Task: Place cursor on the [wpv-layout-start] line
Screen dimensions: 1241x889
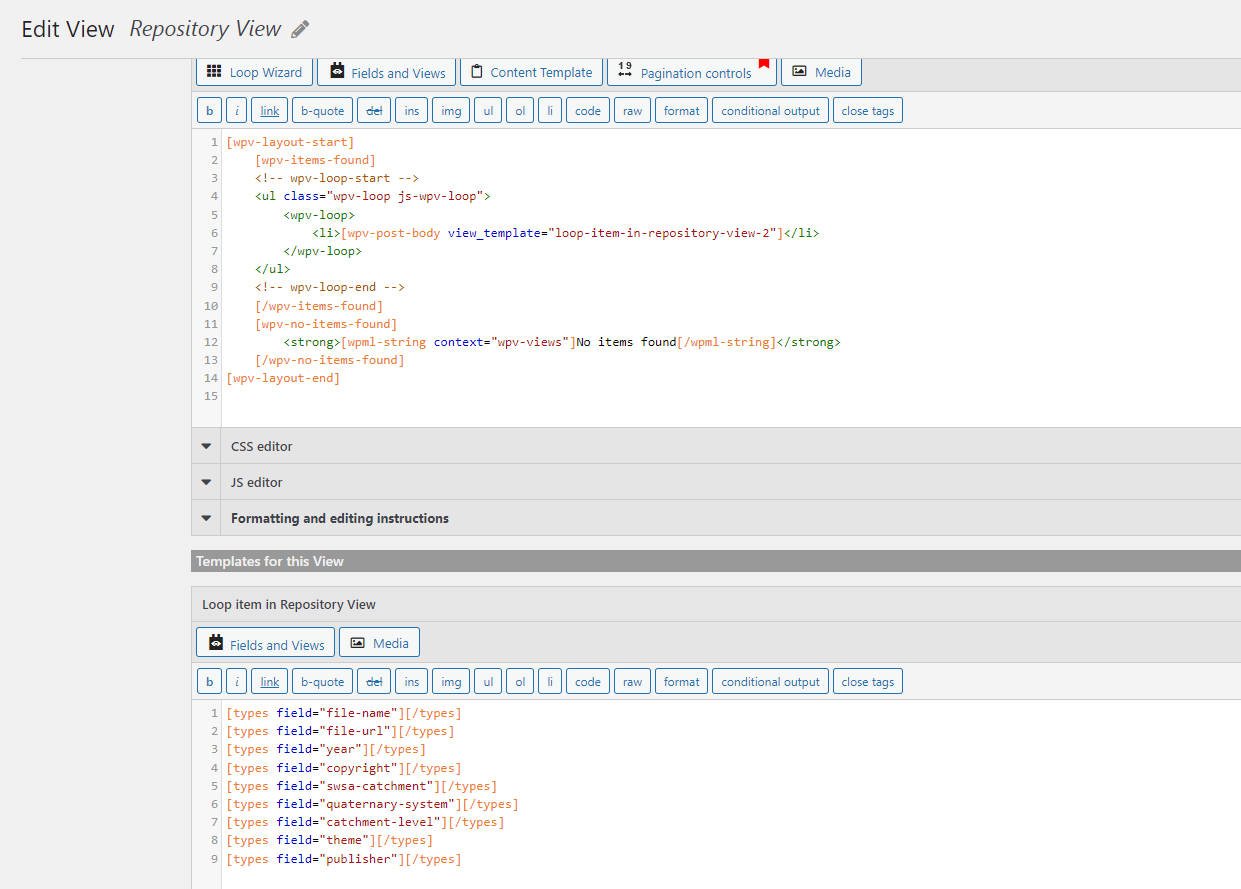Action: coord(290,142)
